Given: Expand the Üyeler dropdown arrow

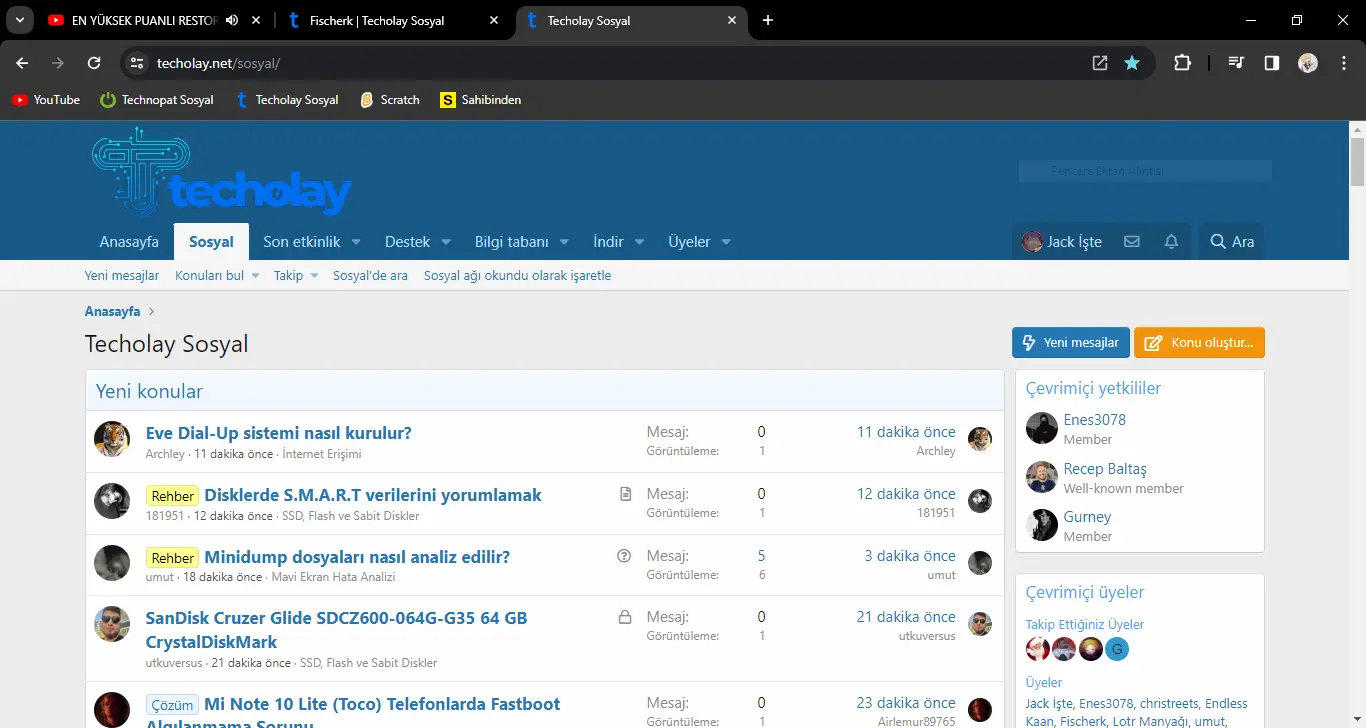Looking at the screenshot, I should (726, 242).
